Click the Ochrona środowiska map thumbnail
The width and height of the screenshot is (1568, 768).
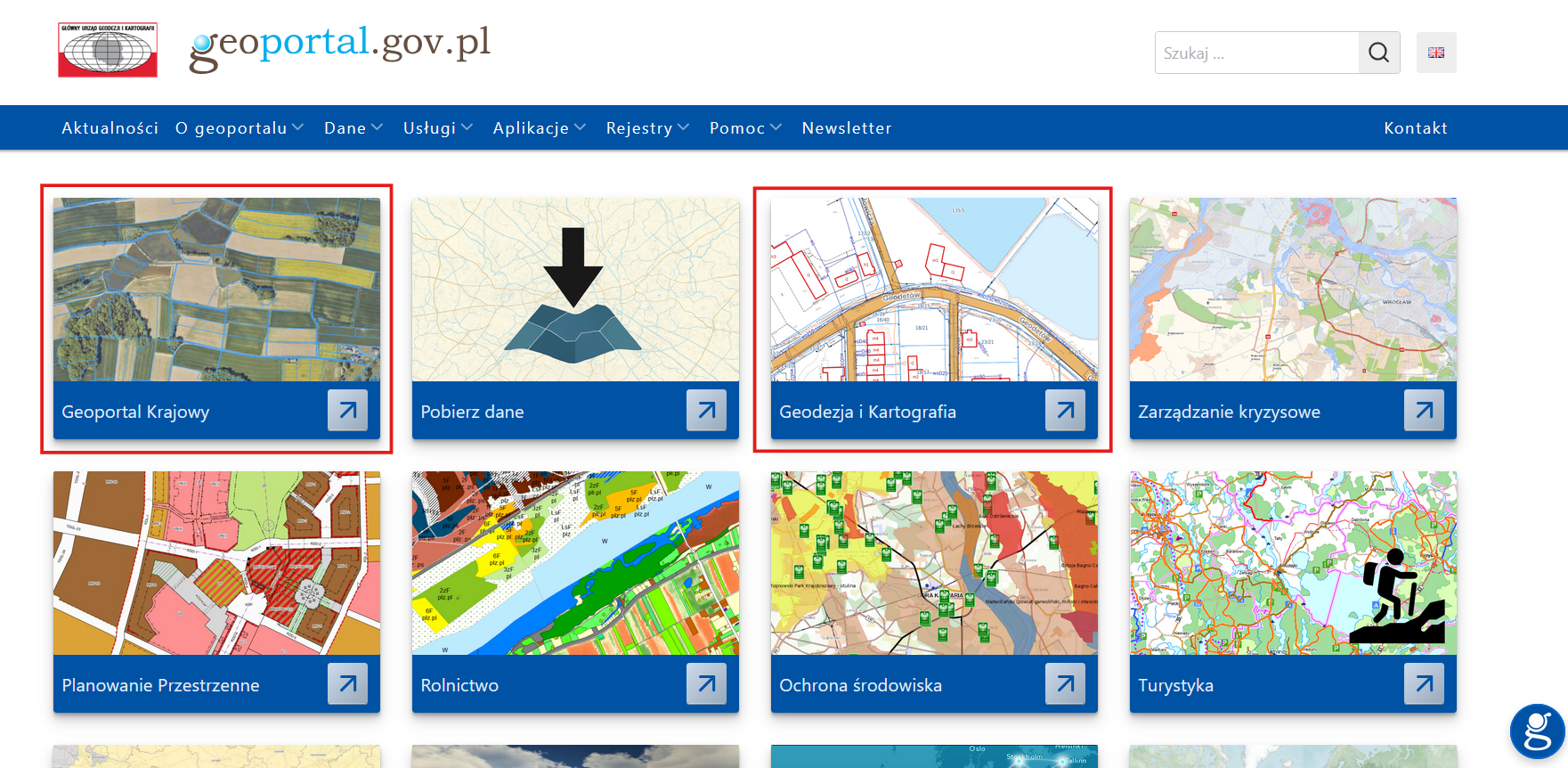(x=934, y=563)
